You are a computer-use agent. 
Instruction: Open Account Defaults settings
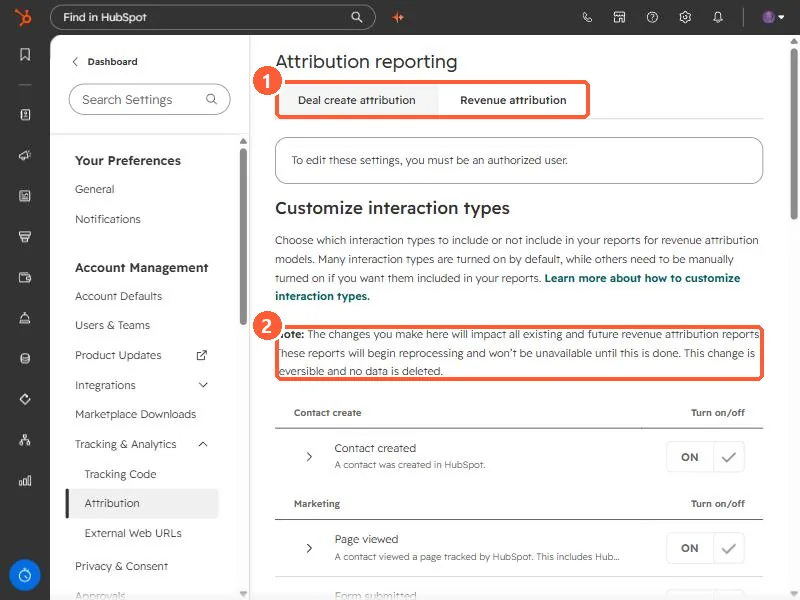coord(118,296)
